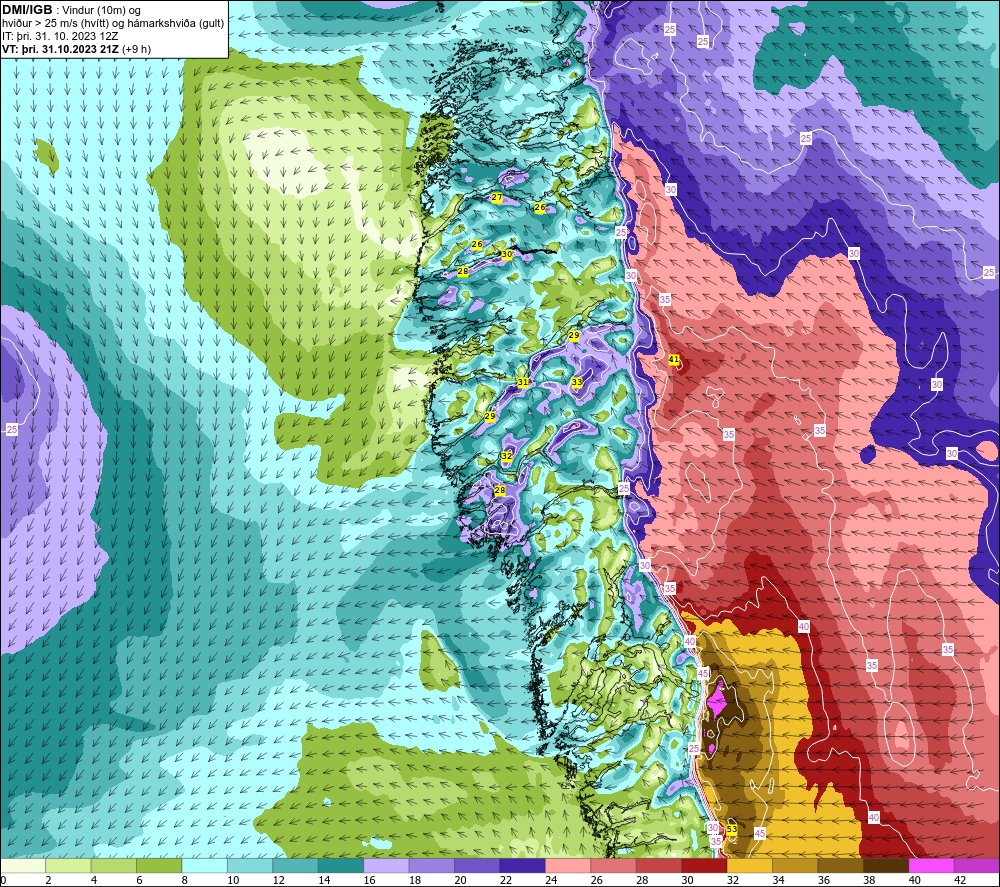This screenshot has width=1000, height=887.
Task: Click the yellow gust label 30
Action: (506, 254)
